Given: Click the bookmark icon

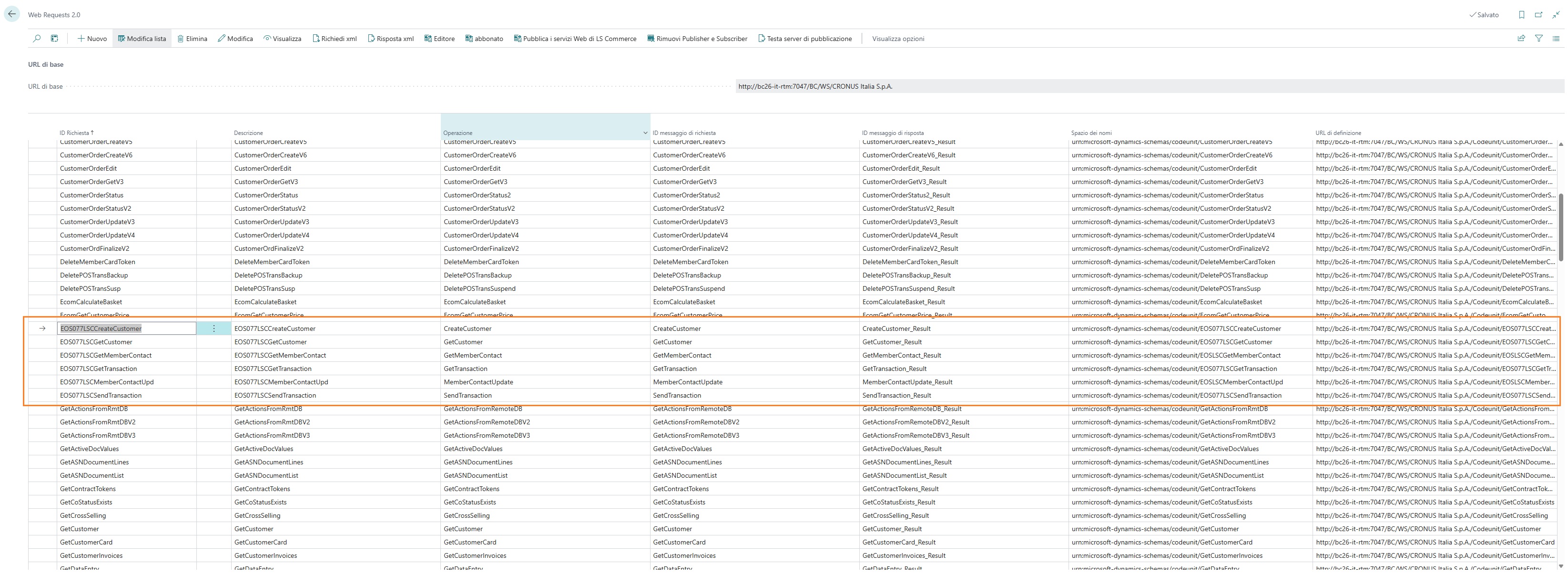Looking at the screenshot, I should 1521,15.
